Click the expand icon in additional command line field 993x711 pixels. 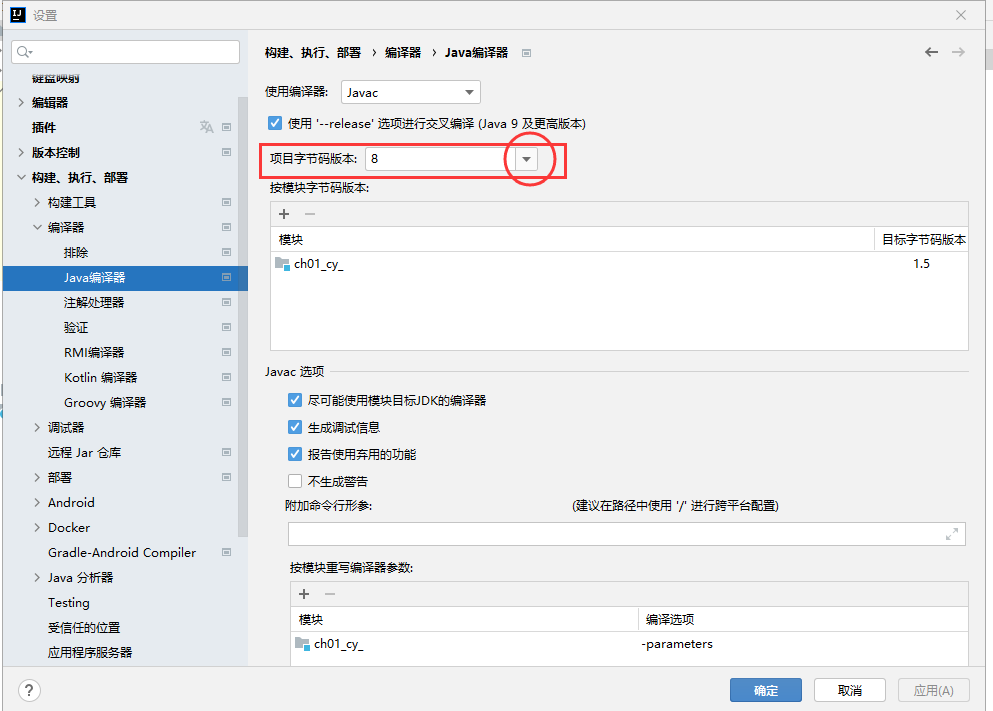[x=951, y=535]
